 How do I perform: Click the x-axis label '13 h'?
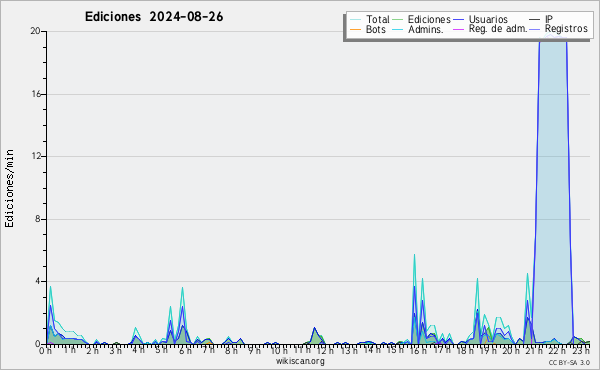348,350
